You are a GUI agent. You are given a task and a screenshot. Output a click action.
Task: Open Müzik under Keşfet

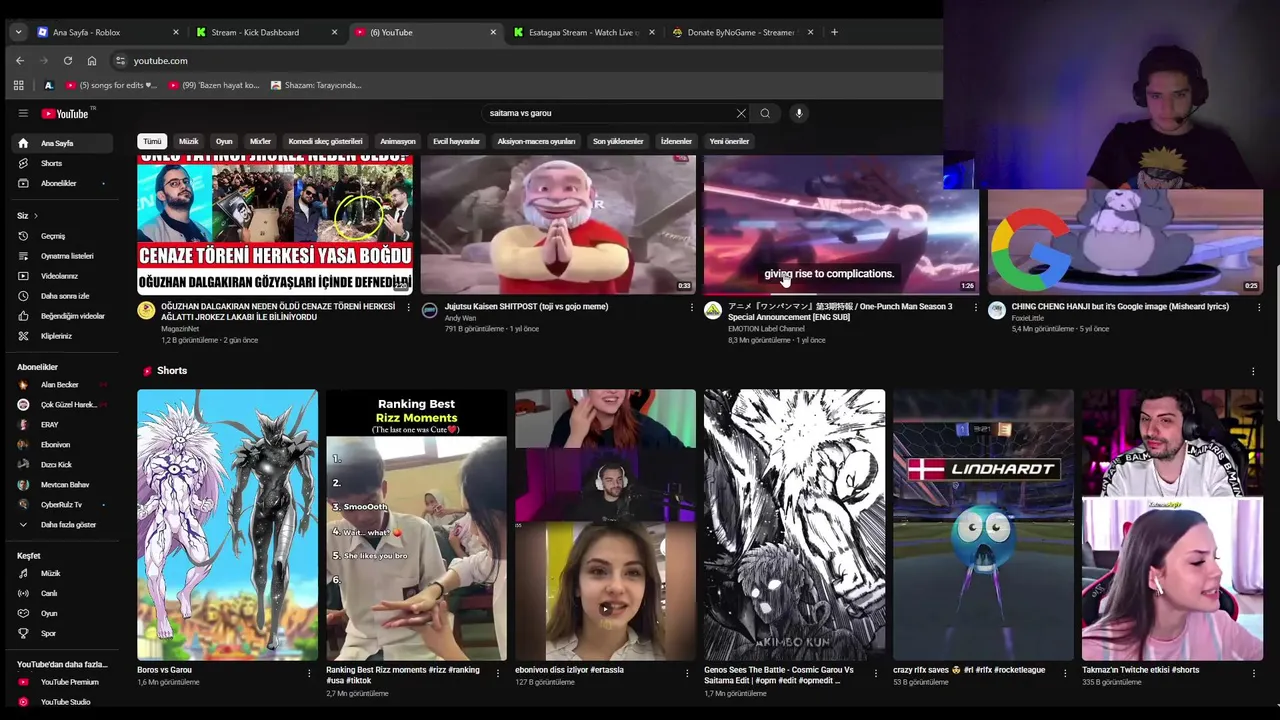coord(62,573)
